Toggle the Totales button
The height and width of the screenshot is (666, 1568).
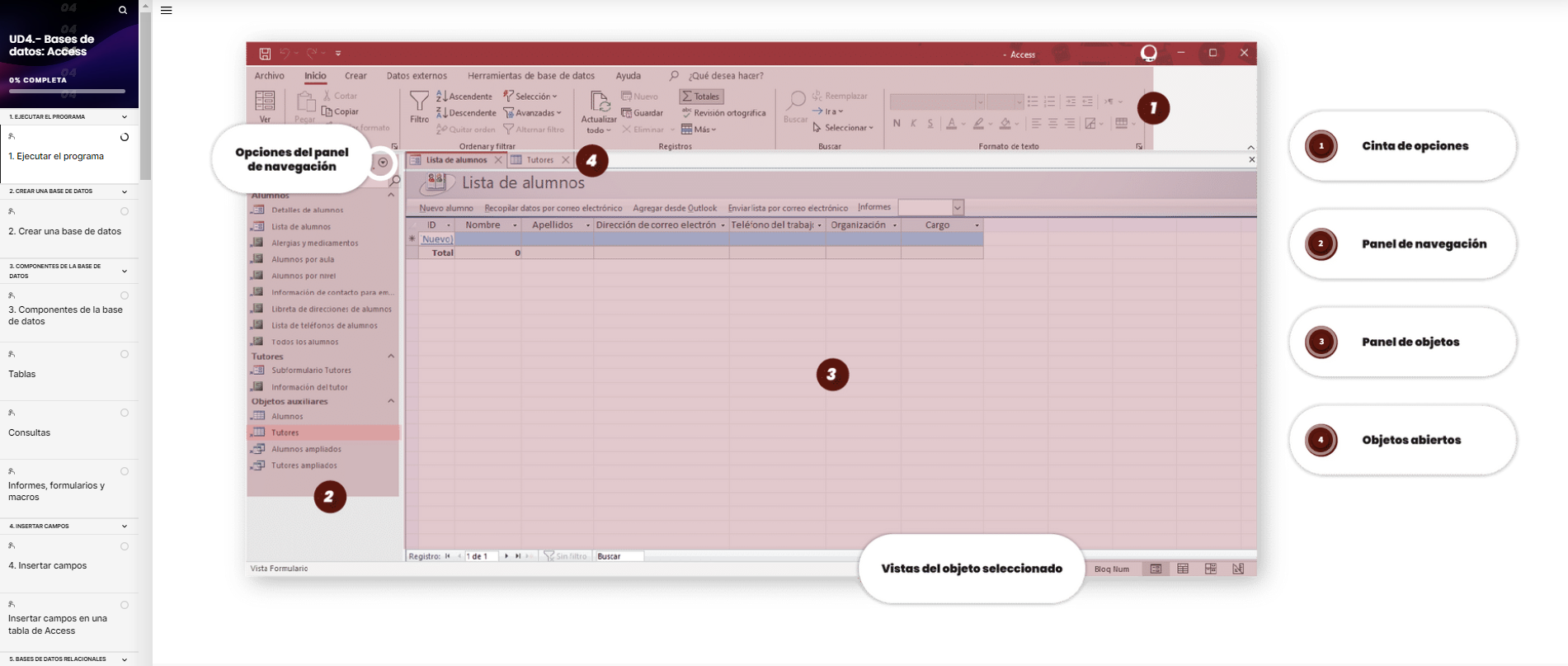click(x=701, y=97)
